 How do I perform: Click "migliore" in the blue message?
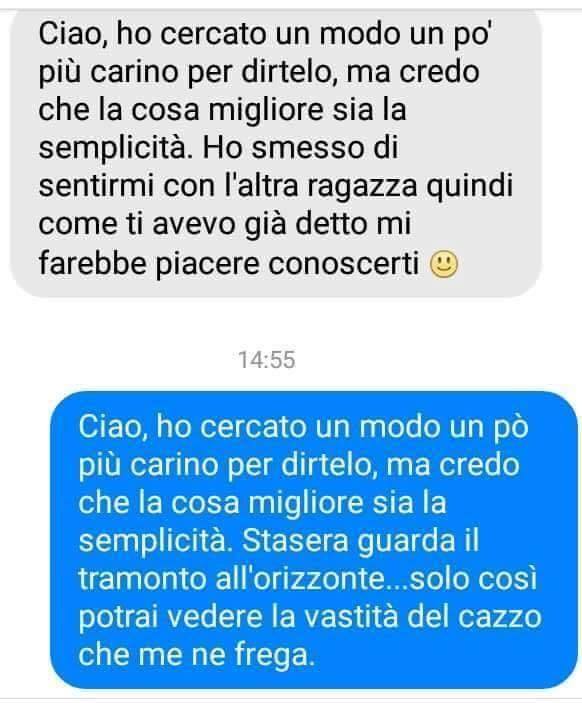(x=306, y=503)
